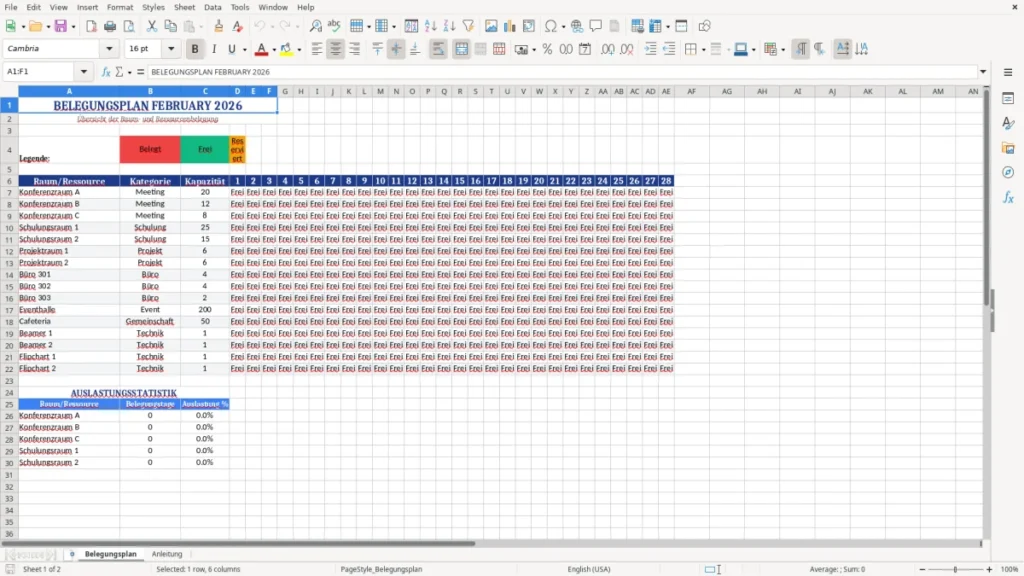Open the Format menu

[120, 7]
